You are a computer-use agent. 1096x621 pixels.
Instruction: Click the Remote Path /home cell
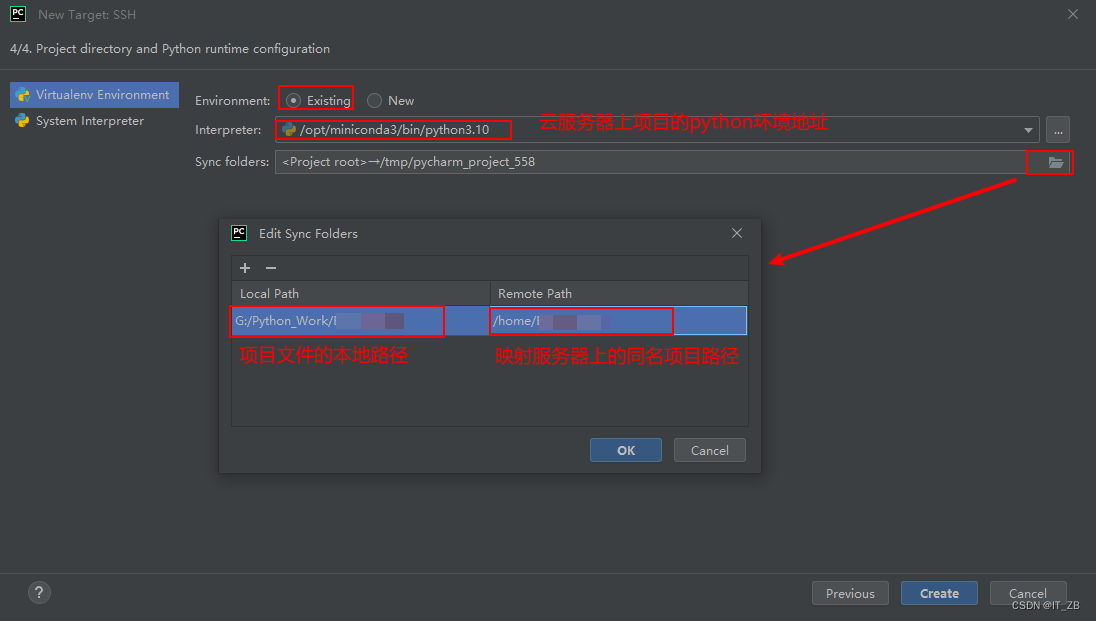[x=619, y=321]
